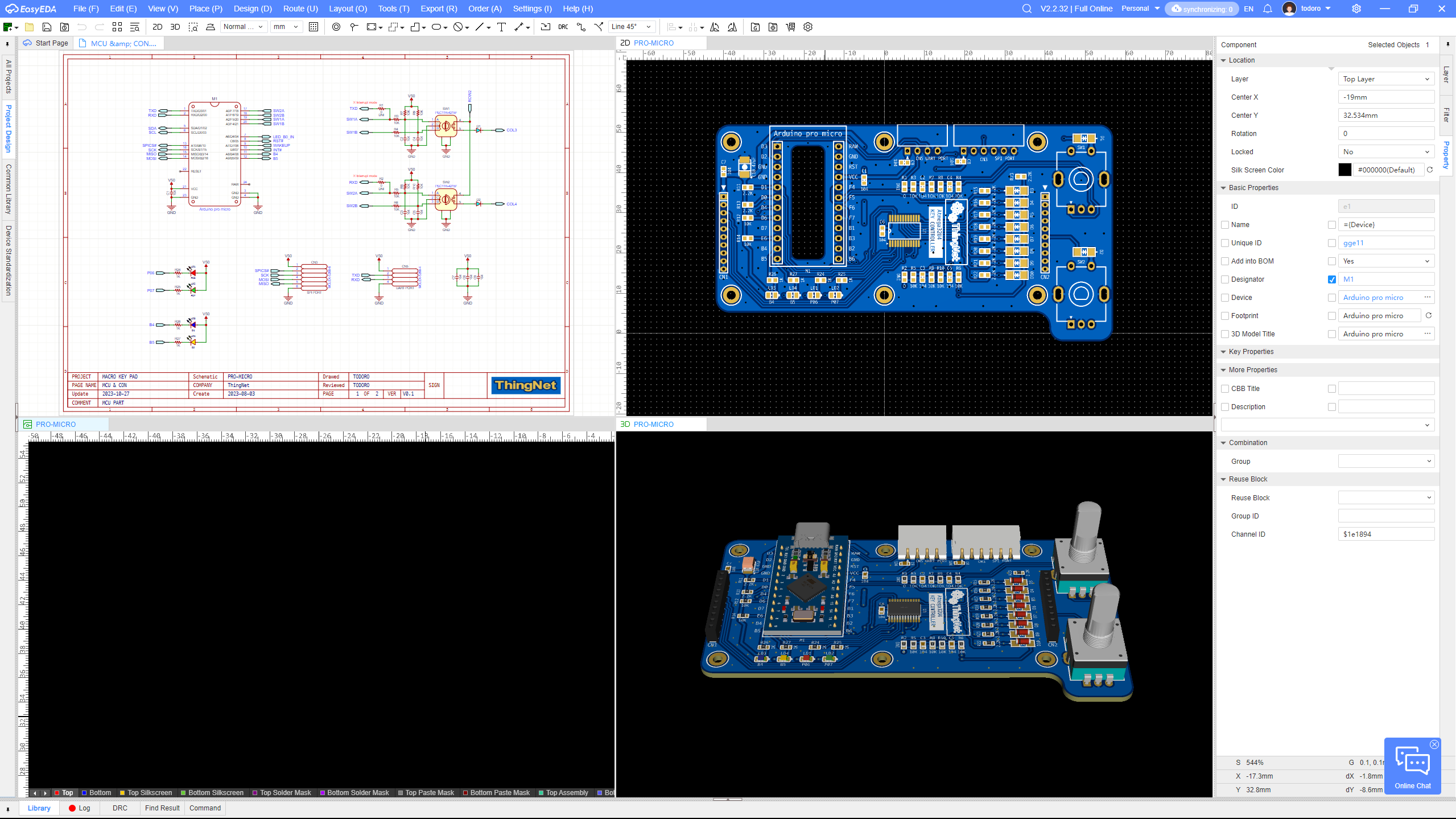Tick the left Footprint property checkbox
The width and height of the screenshot is (1456, 819).
click(1225, 316)
